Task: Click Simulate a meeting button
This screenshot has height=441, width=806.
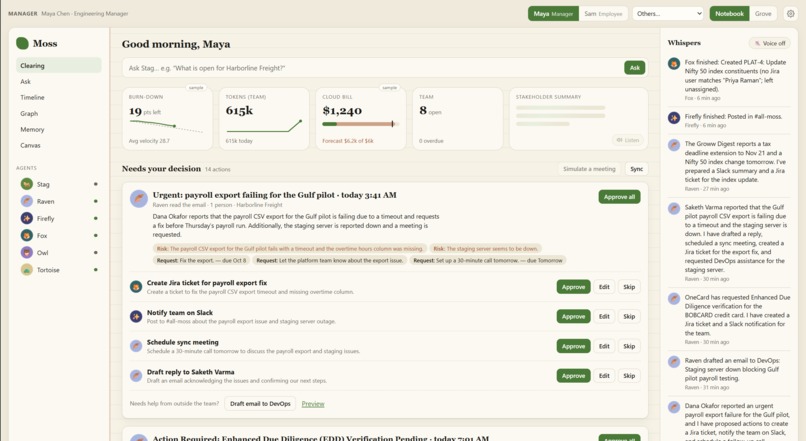Action: 589,169
